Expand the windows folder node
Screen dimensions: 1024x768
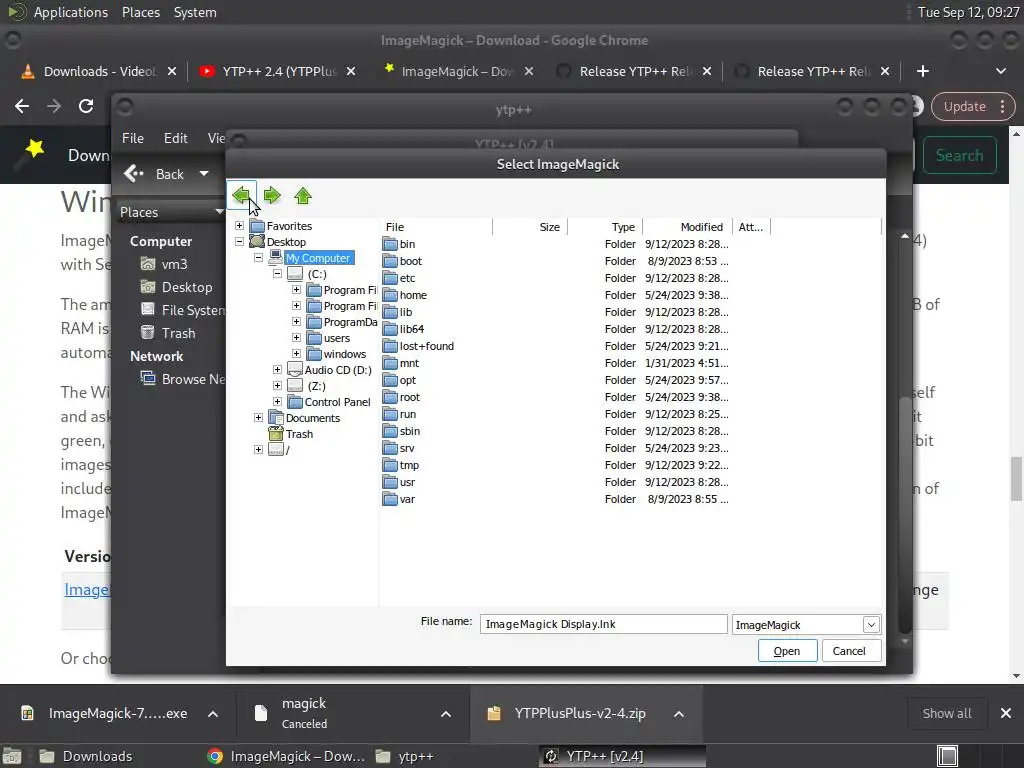point(296,354)
